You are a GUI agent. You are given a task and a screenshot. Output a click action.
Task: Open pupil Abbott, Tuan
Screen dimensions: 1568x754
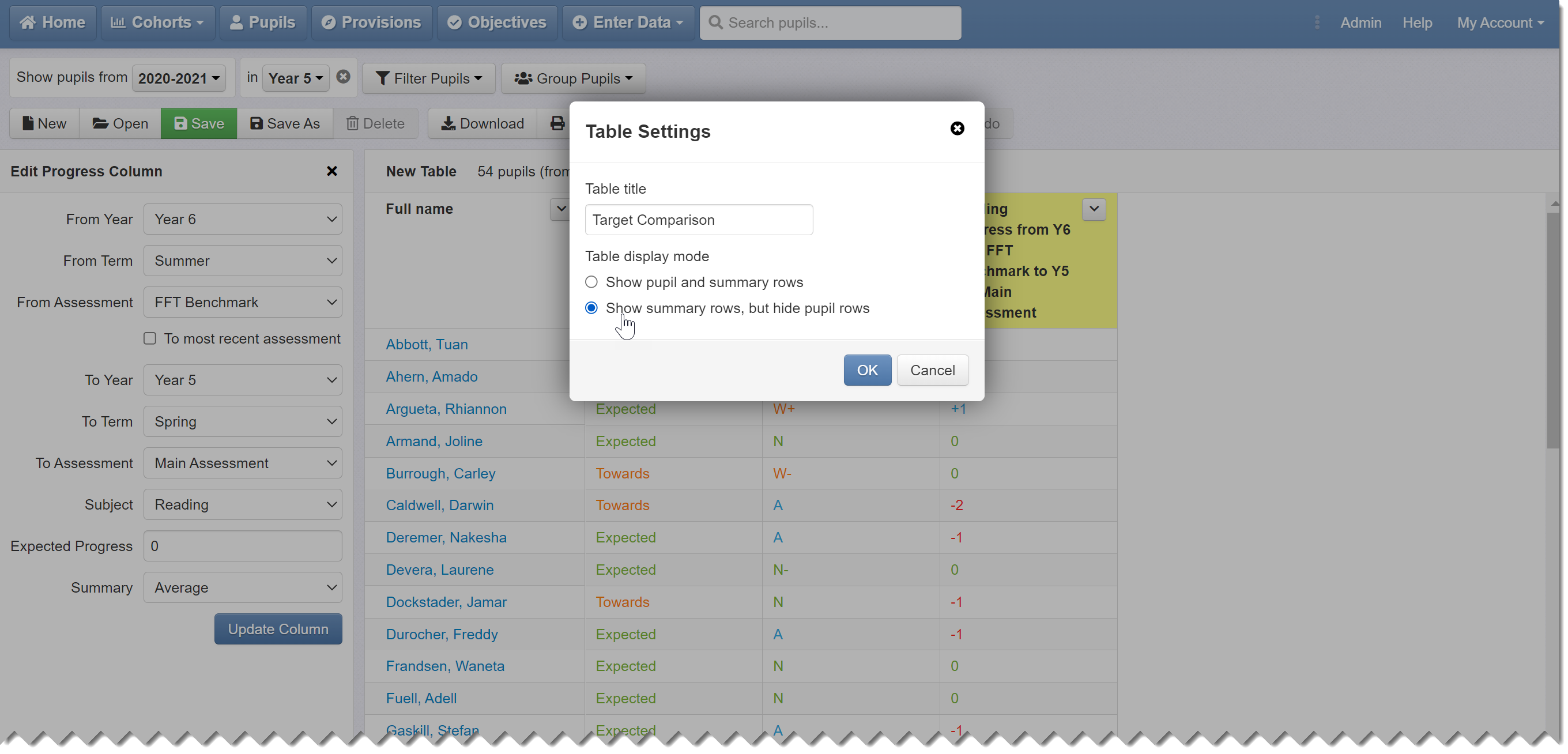point(427,344)
